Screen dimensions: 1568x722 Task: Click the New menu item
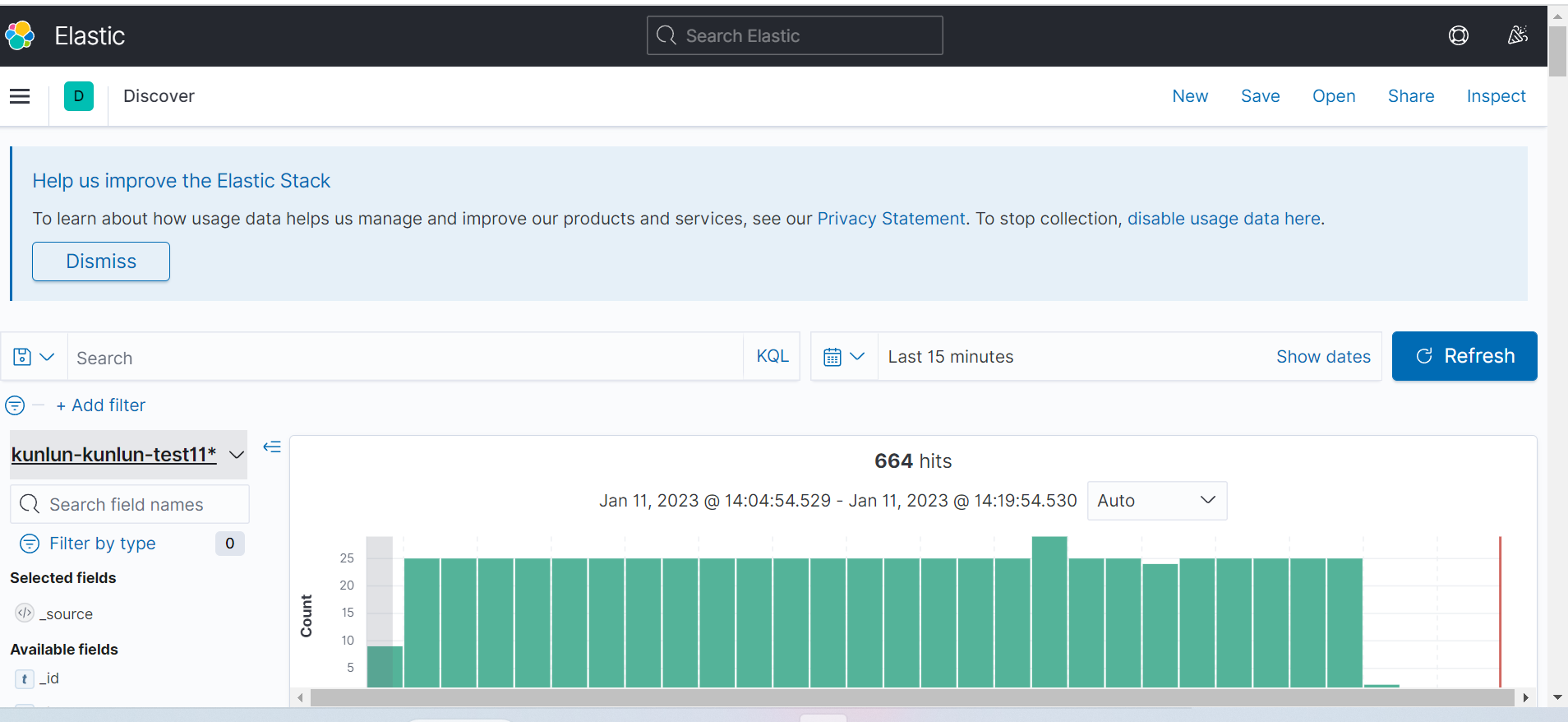click(x=1190, y=96)
